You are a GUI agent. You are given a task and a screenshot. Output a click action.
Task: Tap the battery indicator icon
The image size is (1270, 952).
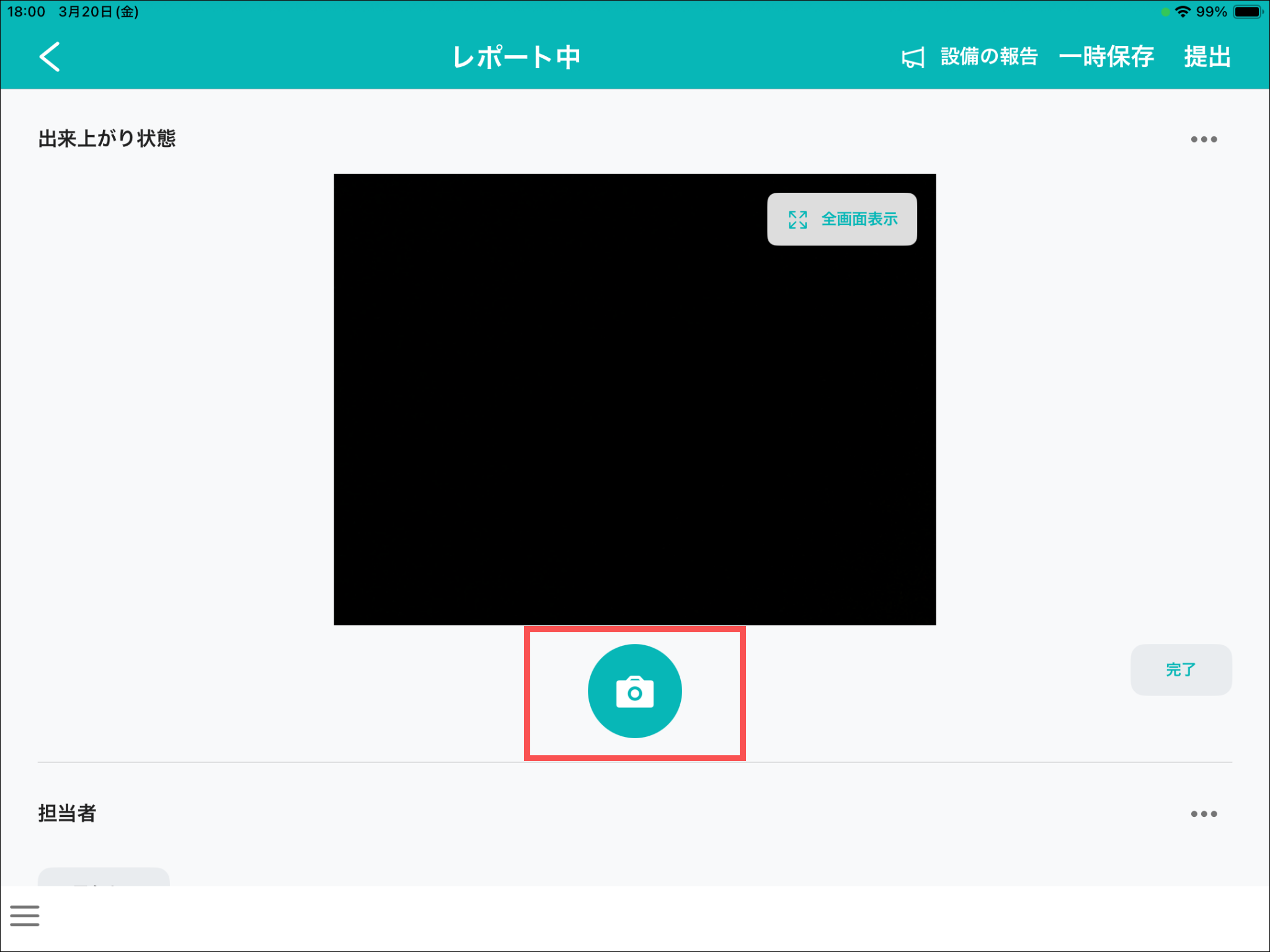[1247, 12]
